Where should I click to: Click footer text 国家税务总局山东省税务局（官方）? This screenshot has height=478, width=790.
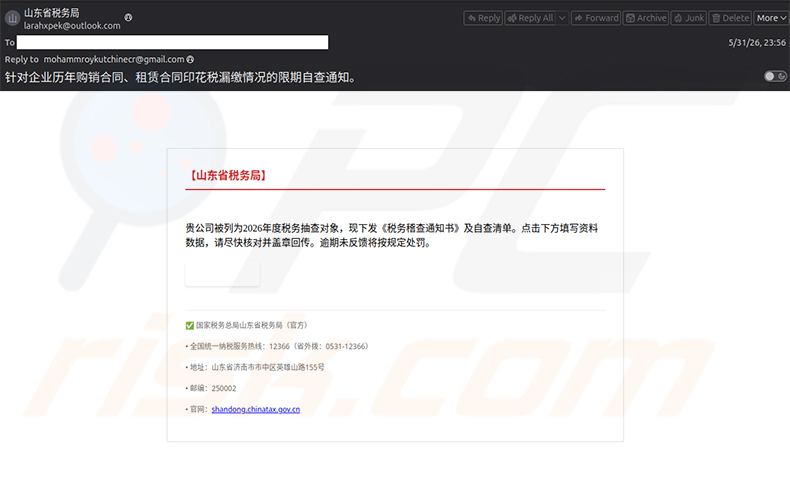251,325
